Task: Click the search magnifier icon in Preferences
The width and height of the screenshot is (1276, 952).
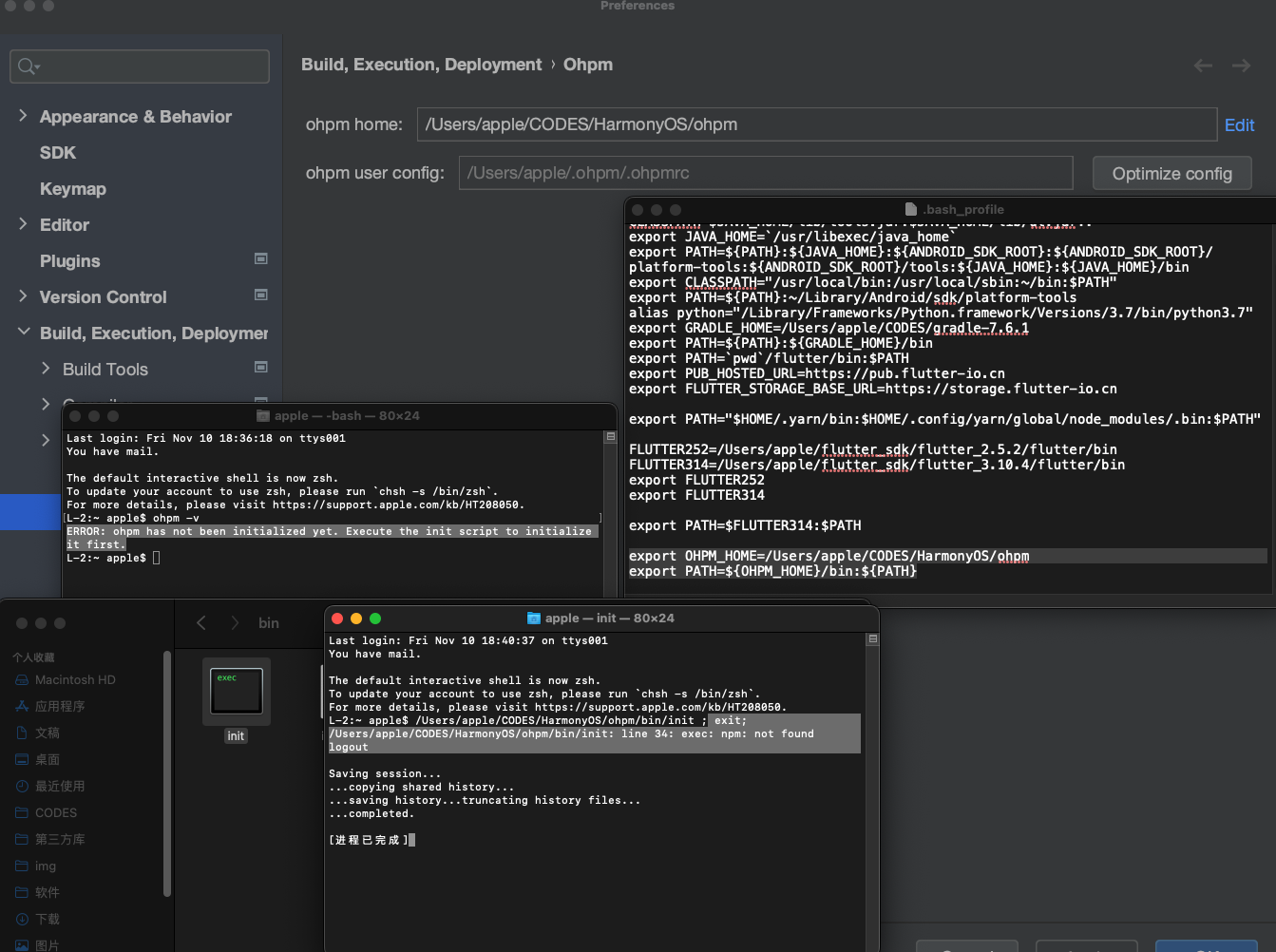Action: pyautogui.click(x=28, y=67)
